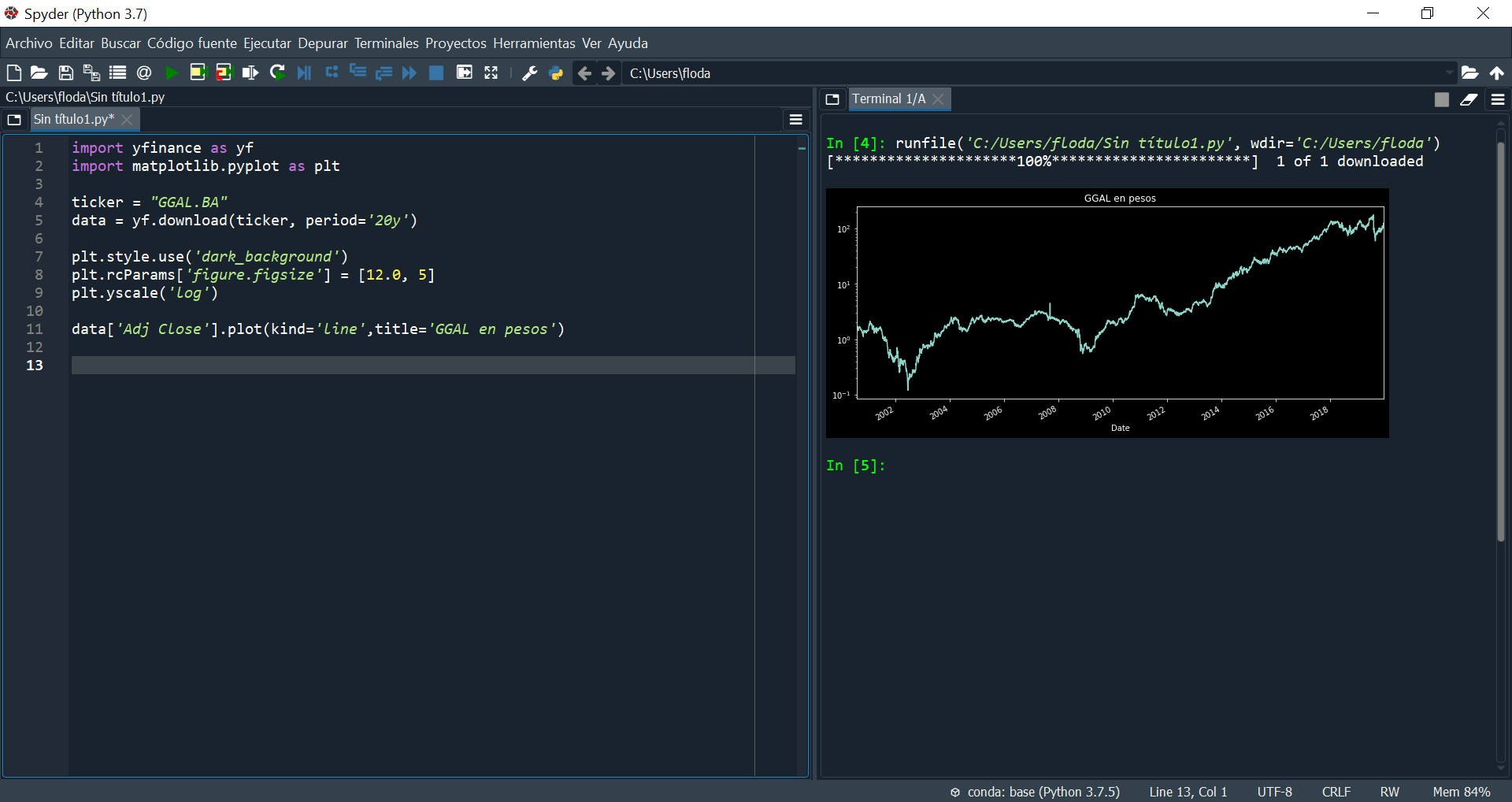Continue debug execution with the double-arrow icon

(x=409, y=73)
